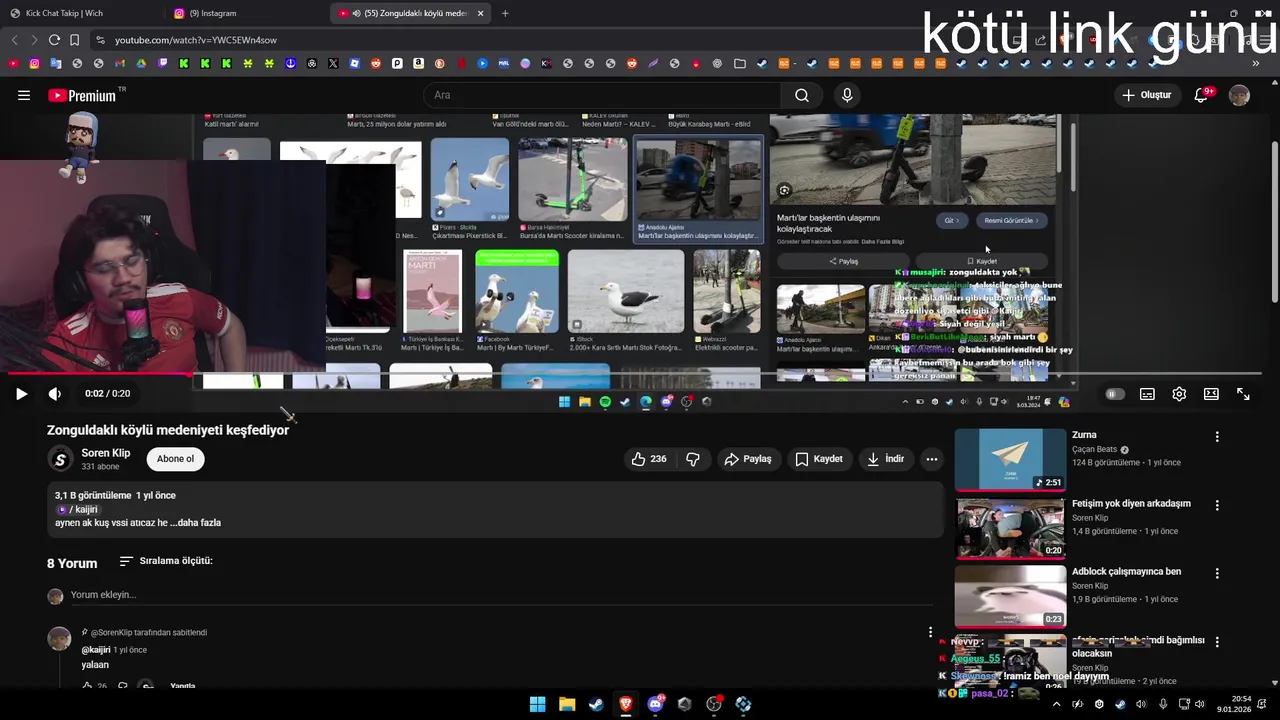Open the YouTube guide hamburger menu
1280x720 pixels.
[23, 95]
